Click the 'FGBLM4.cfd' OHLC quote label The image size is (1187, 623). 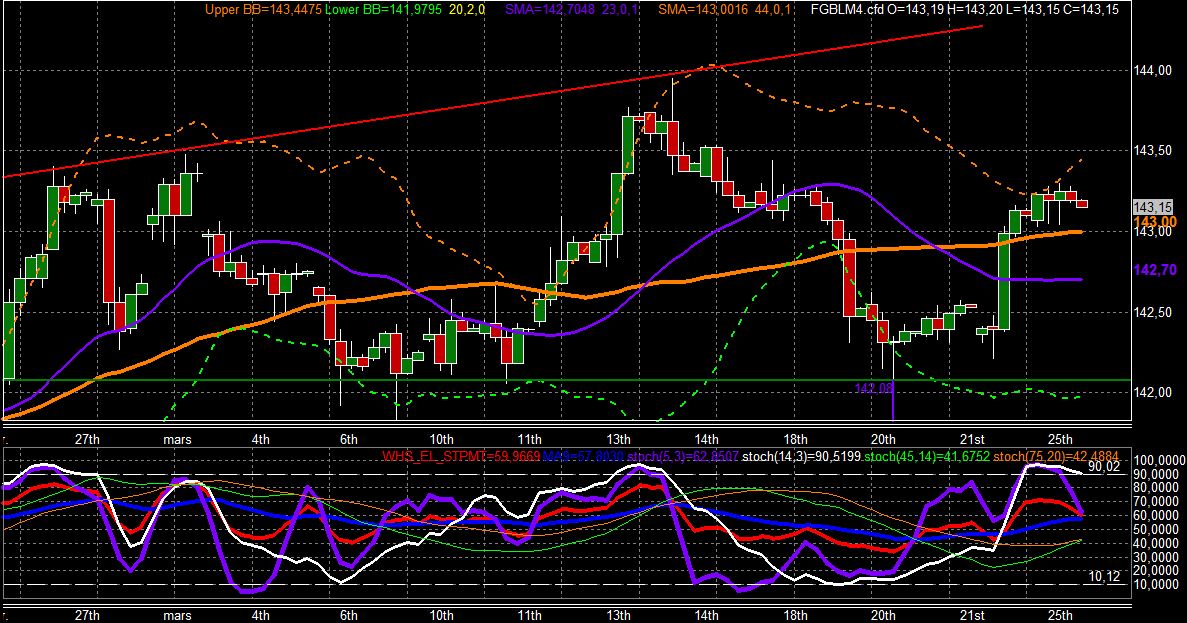tap(964, 10)
